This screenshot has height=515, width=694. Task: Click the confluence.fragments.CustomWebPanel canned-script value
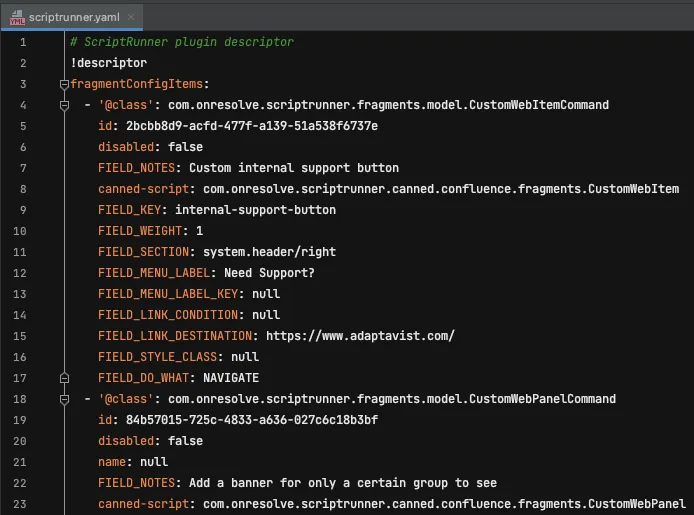coord(444,504)
